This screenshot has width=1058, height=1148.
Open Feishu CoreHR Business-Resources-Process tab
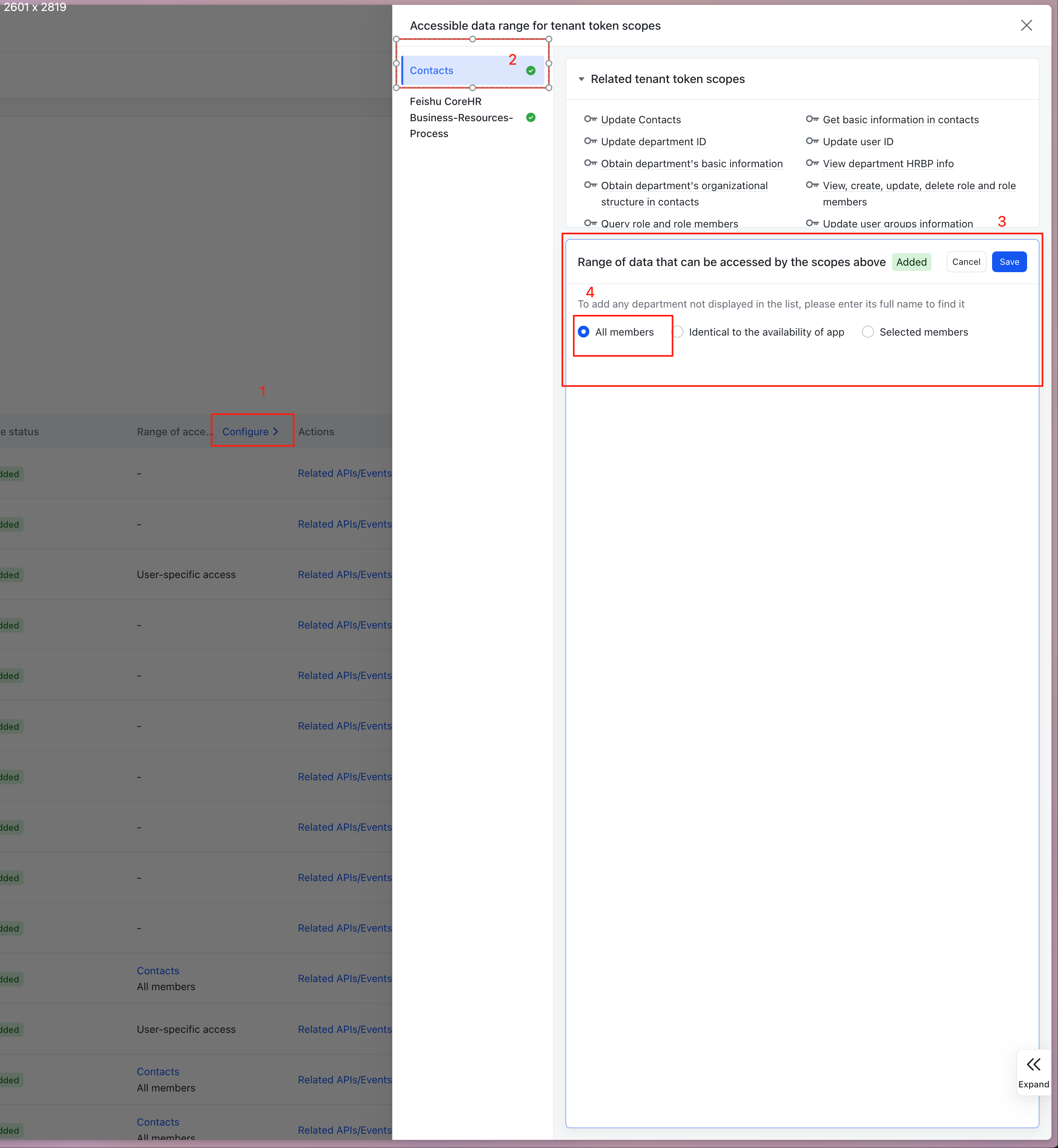pyautogui.click(x=461, y=117)
